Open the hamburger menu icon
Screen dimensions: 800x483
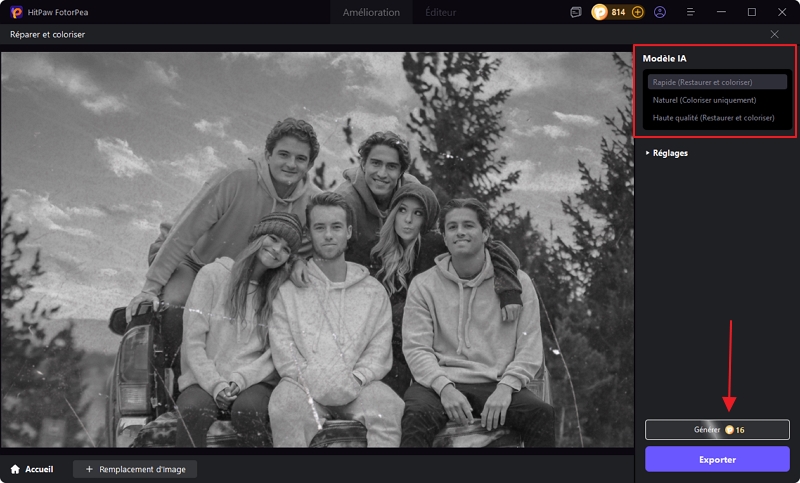690,12
